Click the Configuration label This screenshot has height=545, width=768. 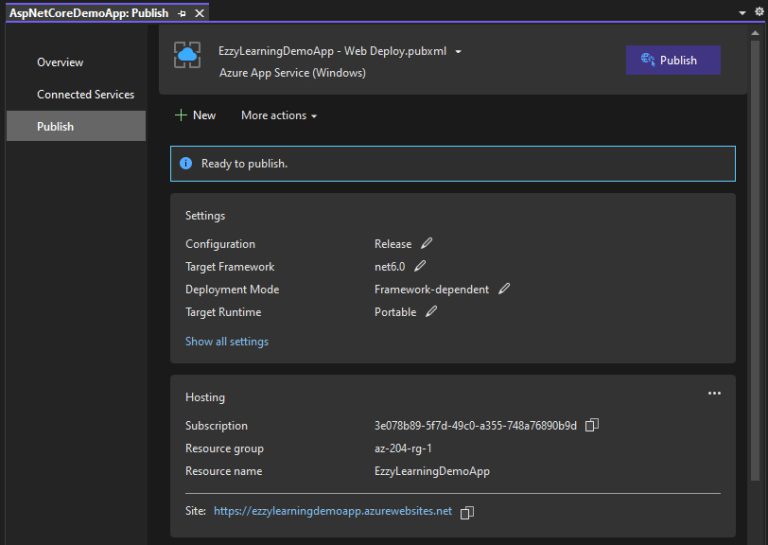pyautogui.click(x=220, y=244)
